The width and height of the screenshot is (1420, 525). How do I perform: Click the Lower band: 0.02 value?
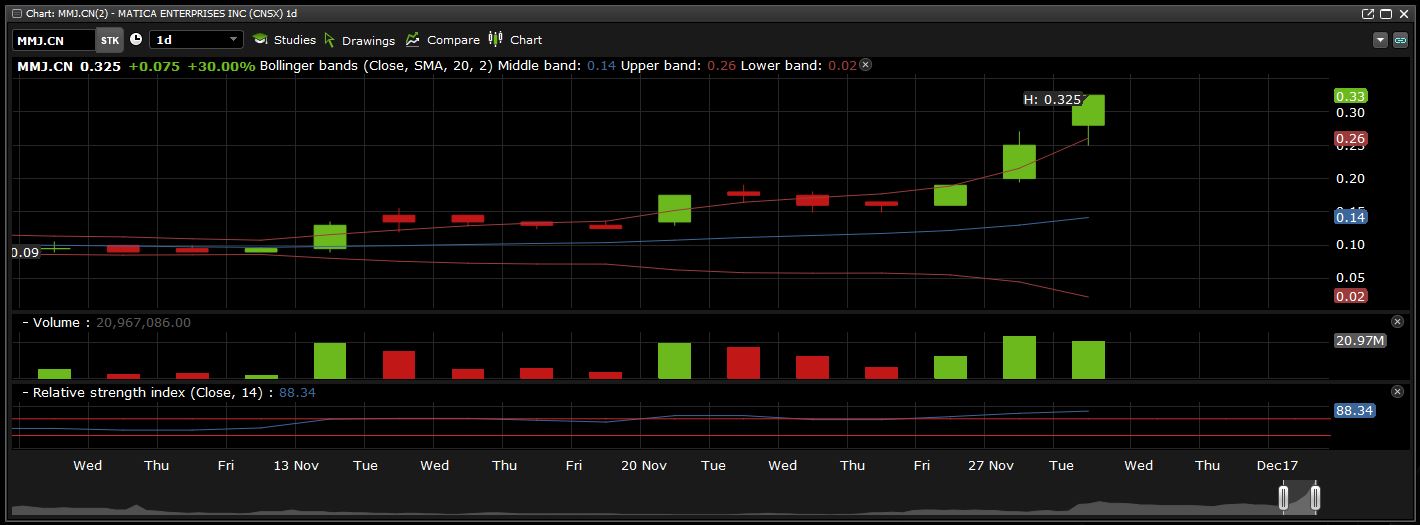[799, 65]
